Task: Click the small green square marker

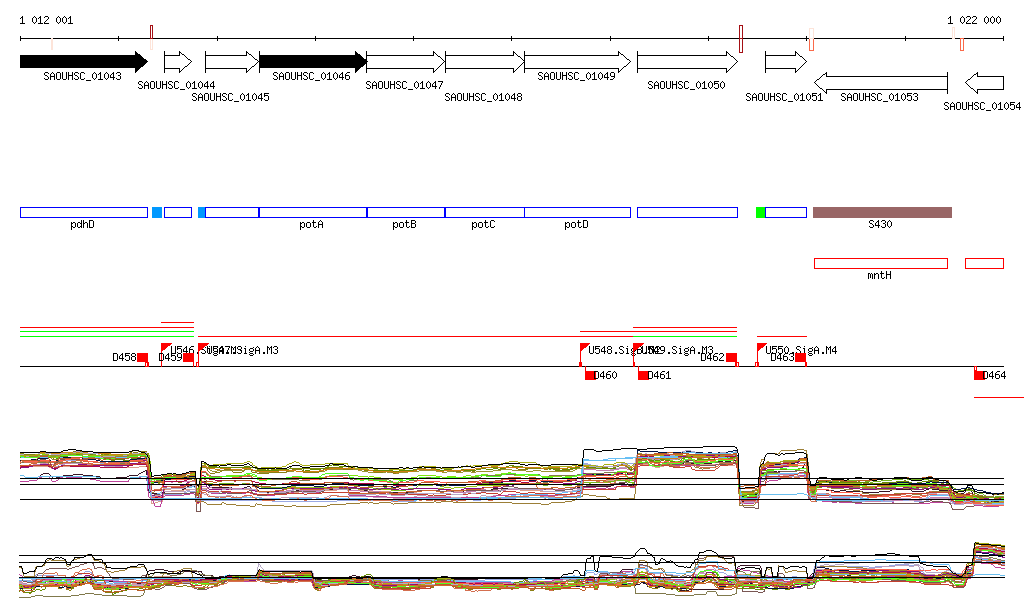Action: coord(761,212)
